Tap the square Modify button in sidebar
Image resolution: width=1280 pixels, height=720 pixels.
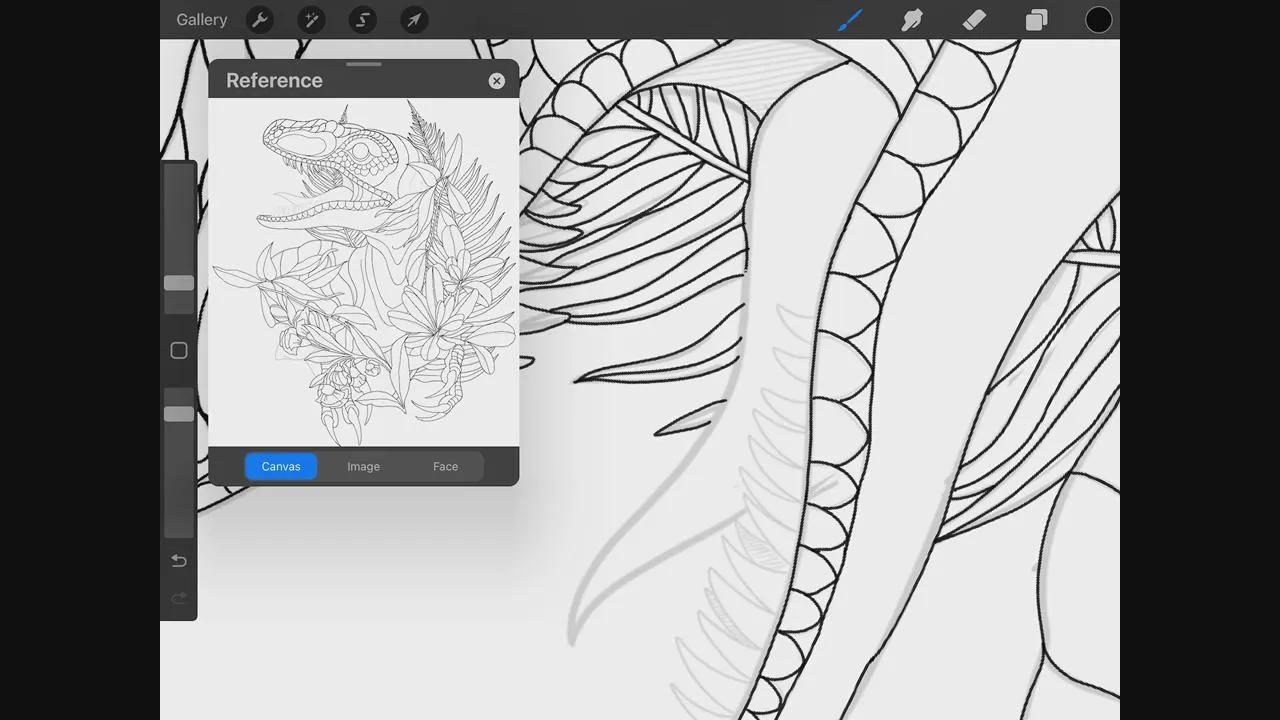(179, 351)
